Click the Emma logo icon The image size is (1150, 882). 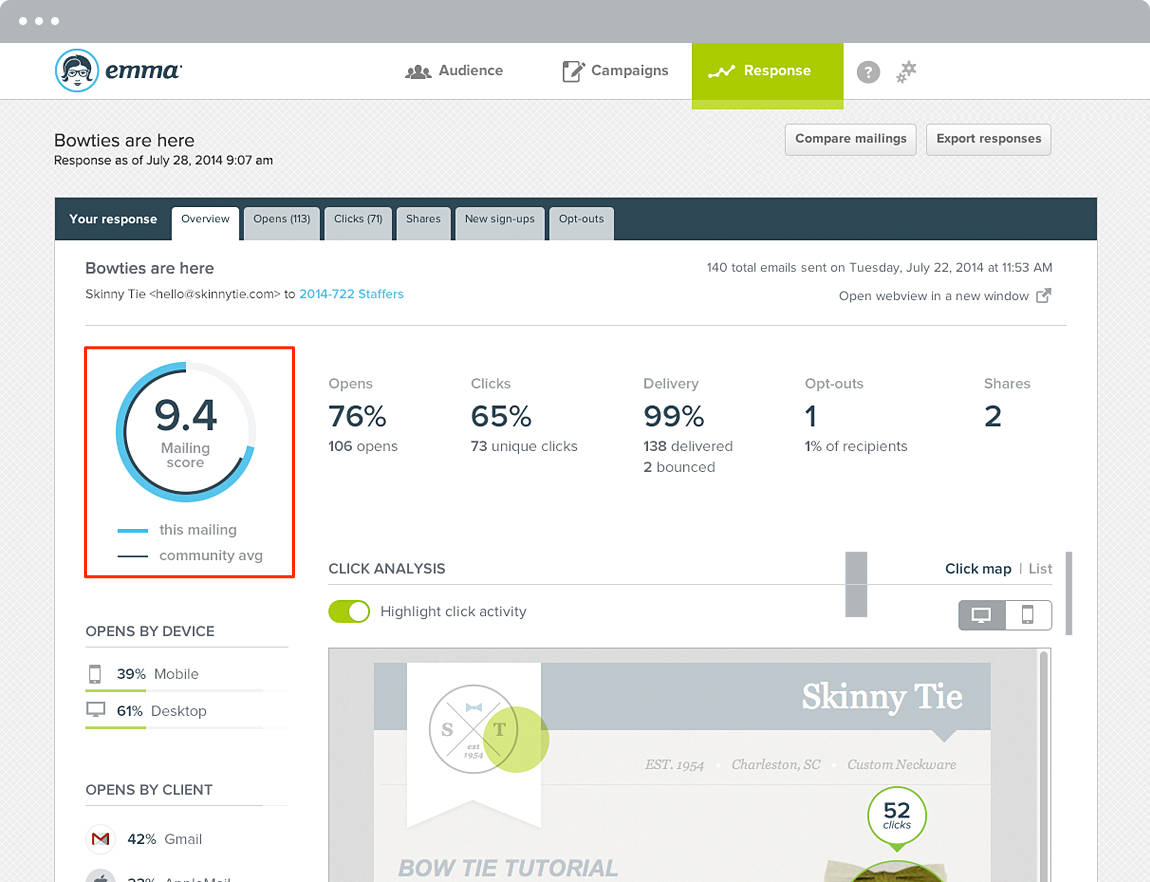coord(77,71)
